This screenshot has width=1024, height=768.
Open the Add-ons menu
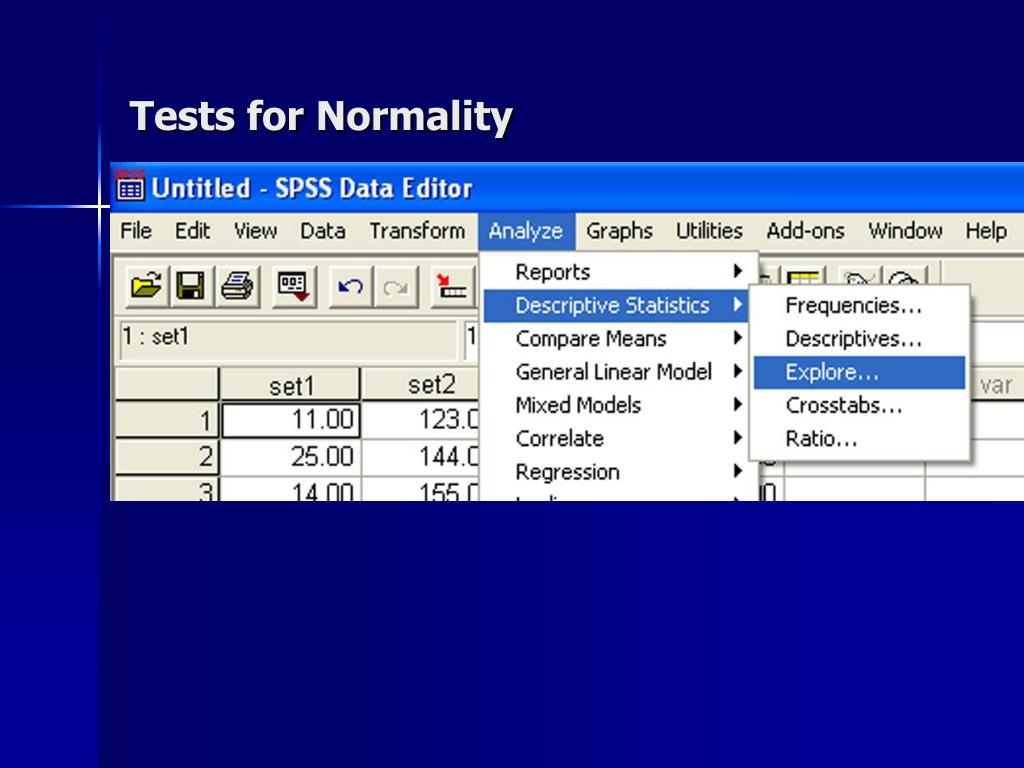tap(805, 231)
